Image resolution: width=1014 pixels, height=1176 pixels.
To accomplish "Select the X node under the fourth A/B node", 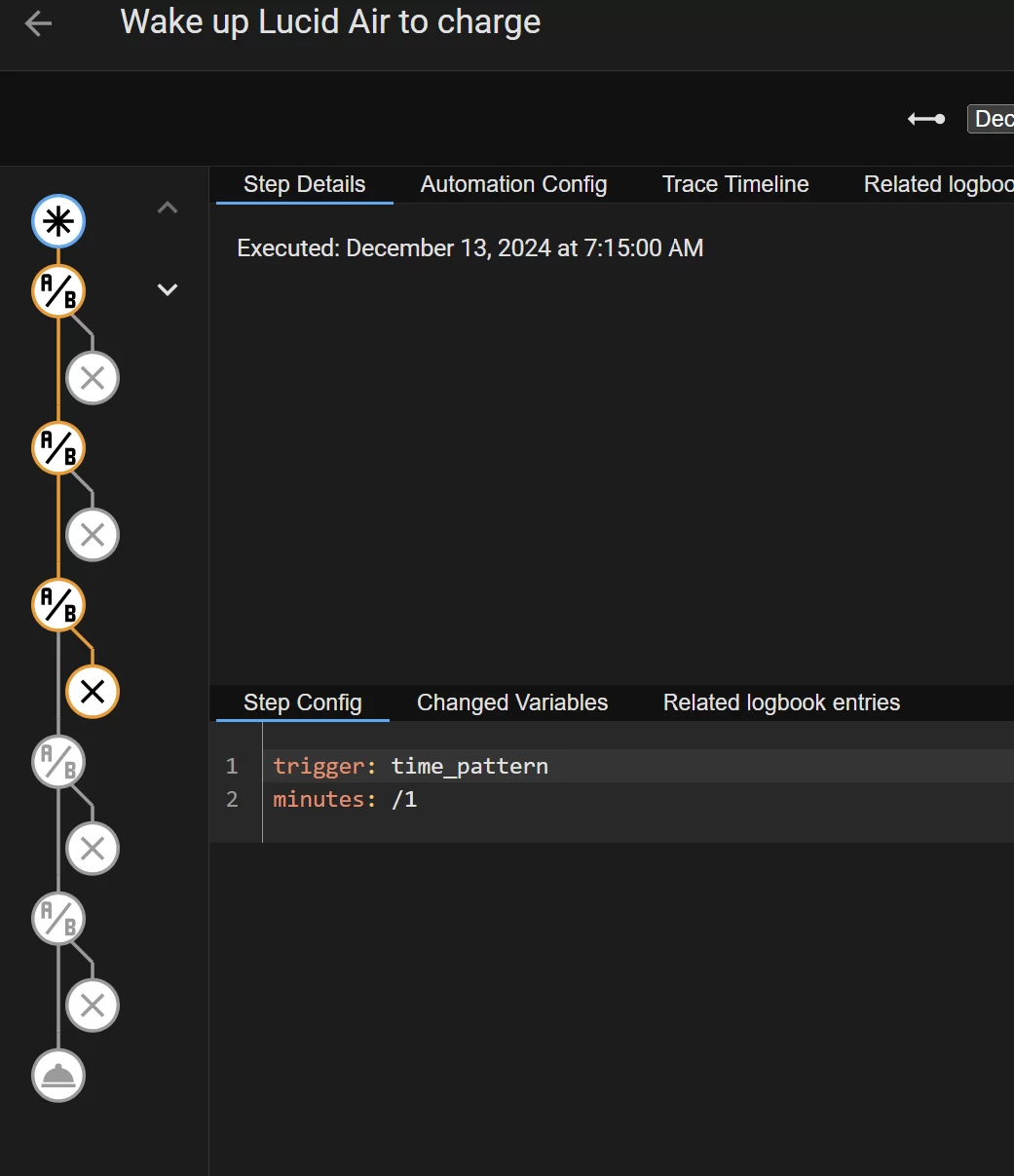I will coord(93,849).
